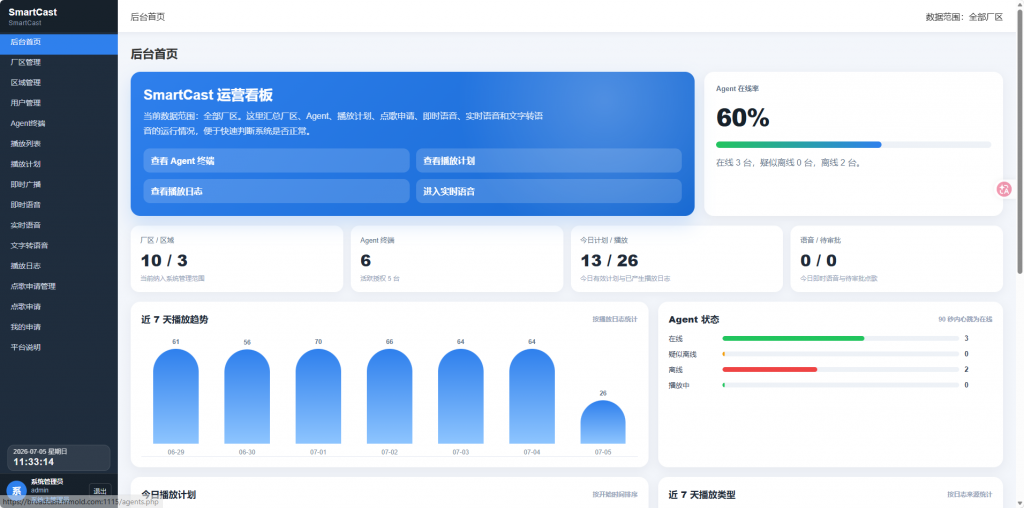Open 平台说明 in the sidebar
Screen dimensions: 1024x508
pyautogui.click(x=59, y=348)
